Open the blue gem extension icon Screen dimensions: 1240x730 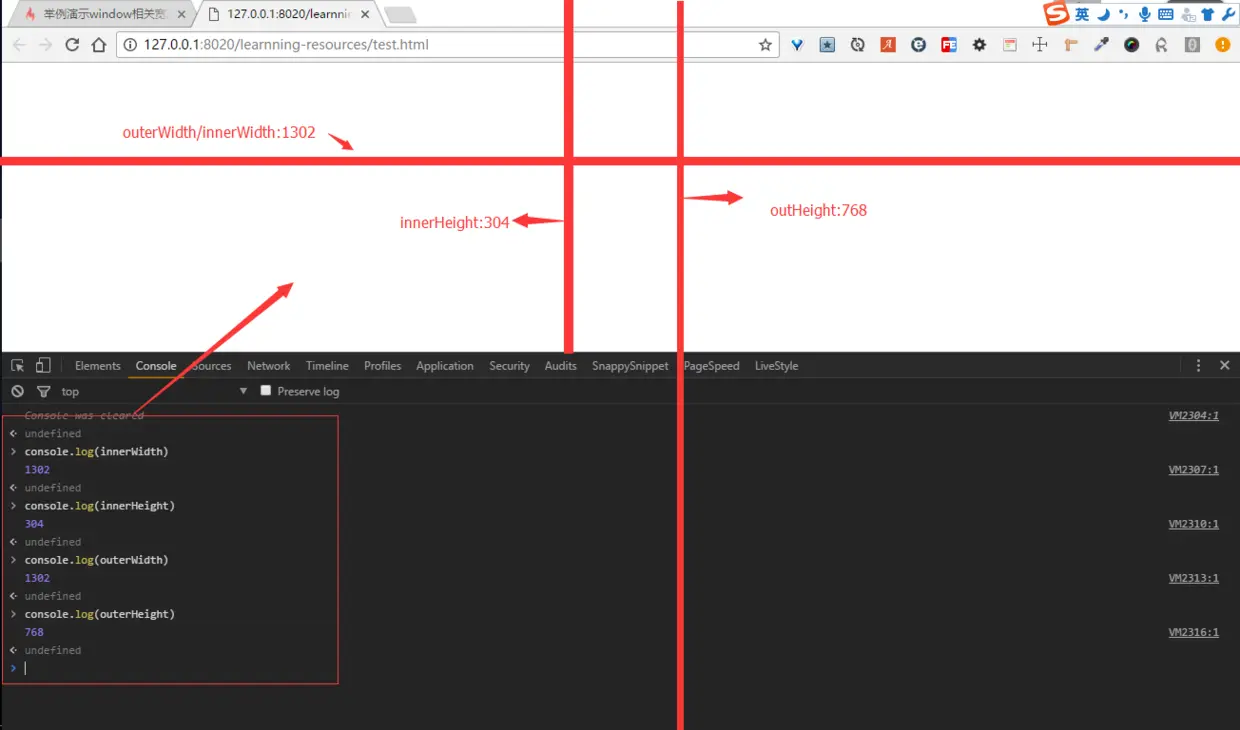(x=797, y=45)
